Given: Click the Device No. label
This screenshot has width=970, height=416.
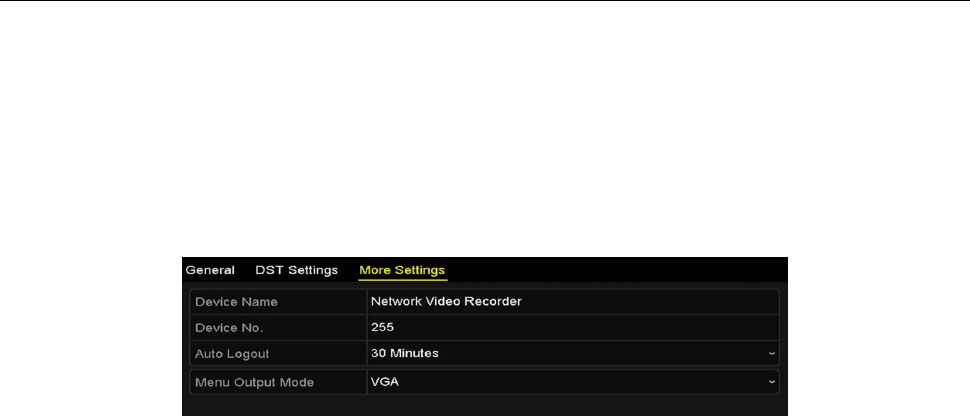Looking at the screenshot, I should (x=229, y=328).
